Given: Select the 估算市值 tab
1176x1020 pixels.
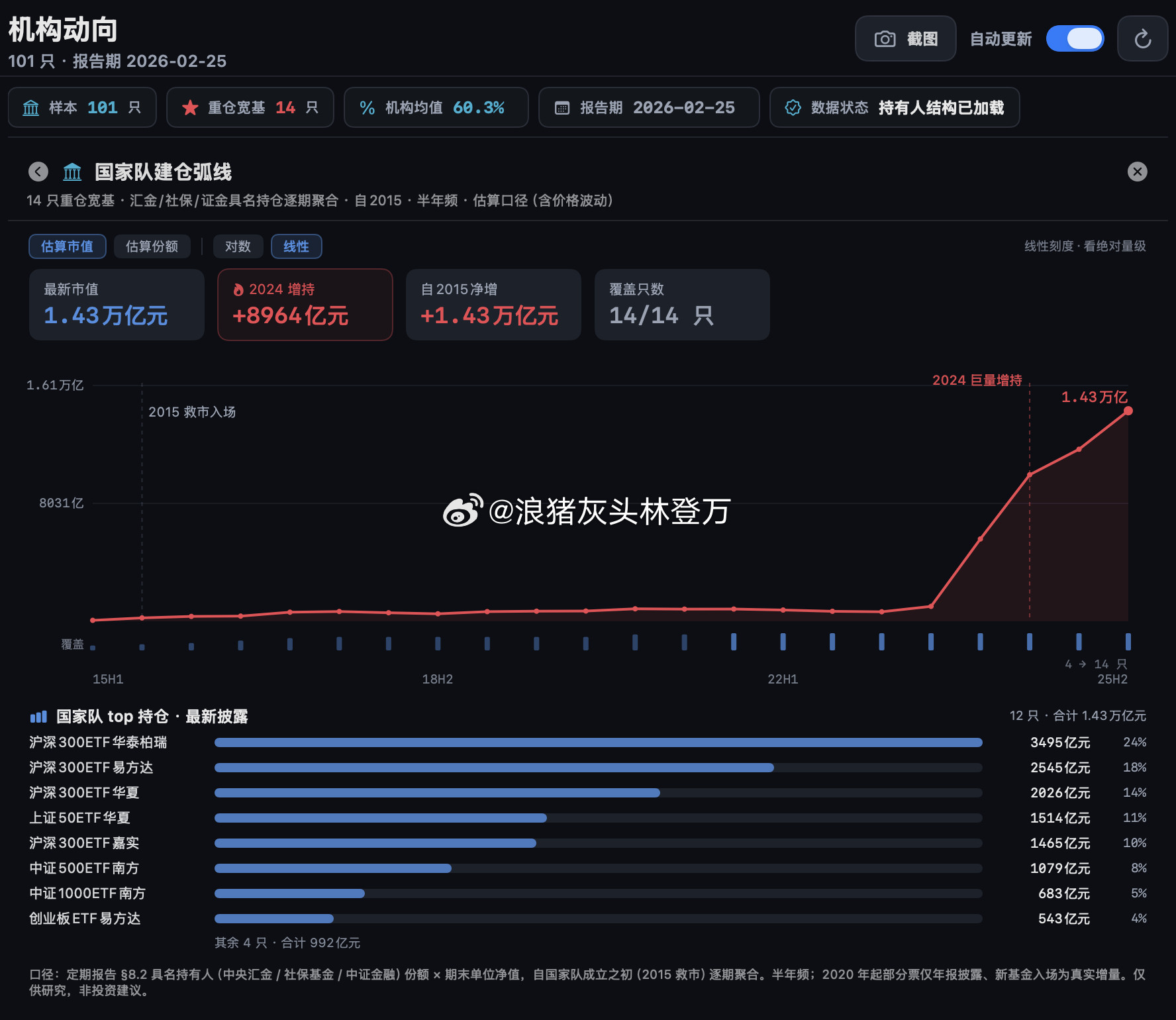Looking at the screenshot, I should [68, 246].
